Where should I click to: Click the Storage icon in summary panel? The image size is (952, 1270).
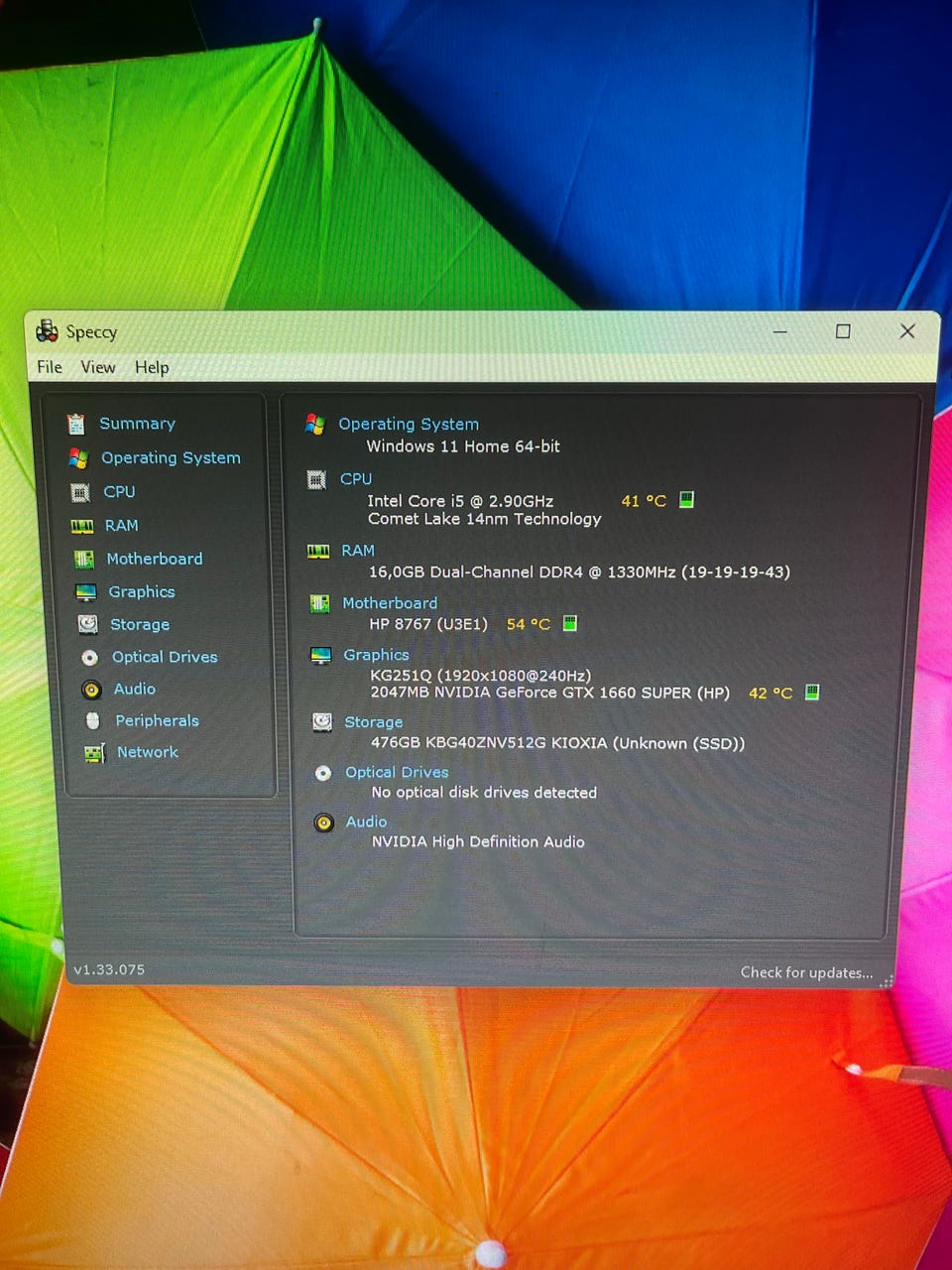click(322, 722)
